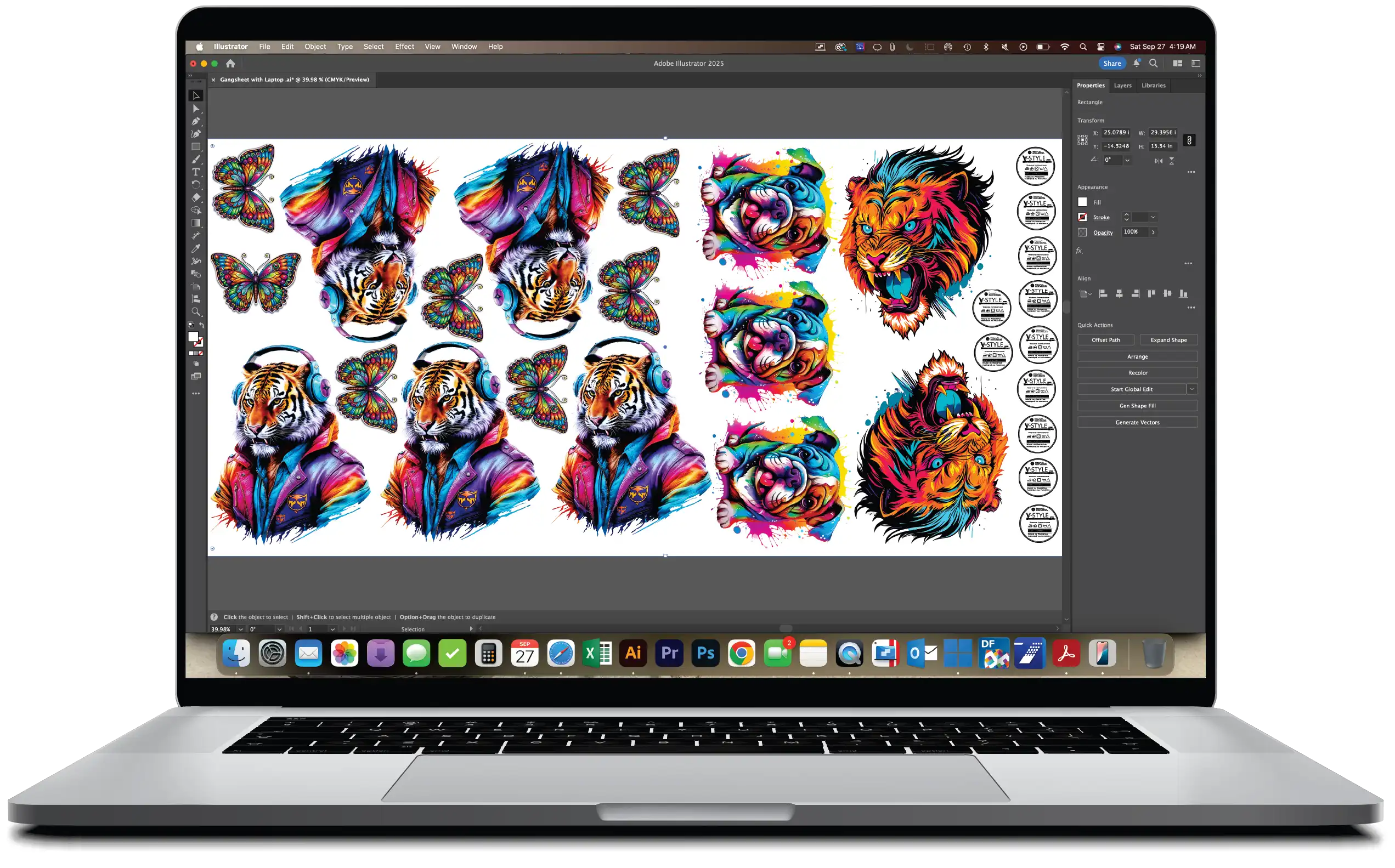Screen dimensions: 1395x868
Task: Click the Fill color swatch in Appearance
Action: pos(1082,202)
